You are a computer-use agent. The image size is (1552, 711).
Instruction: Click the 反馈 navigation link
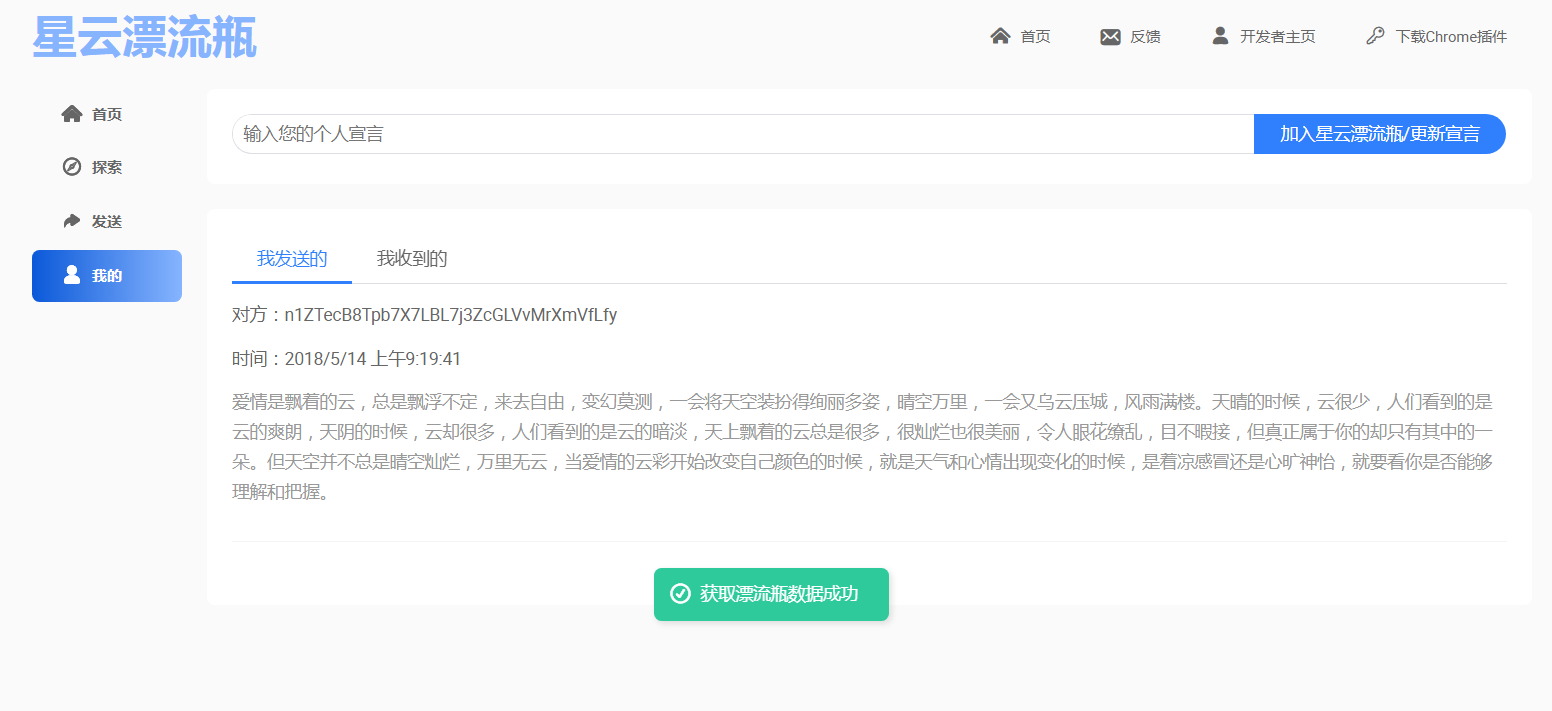point(1143,36)
